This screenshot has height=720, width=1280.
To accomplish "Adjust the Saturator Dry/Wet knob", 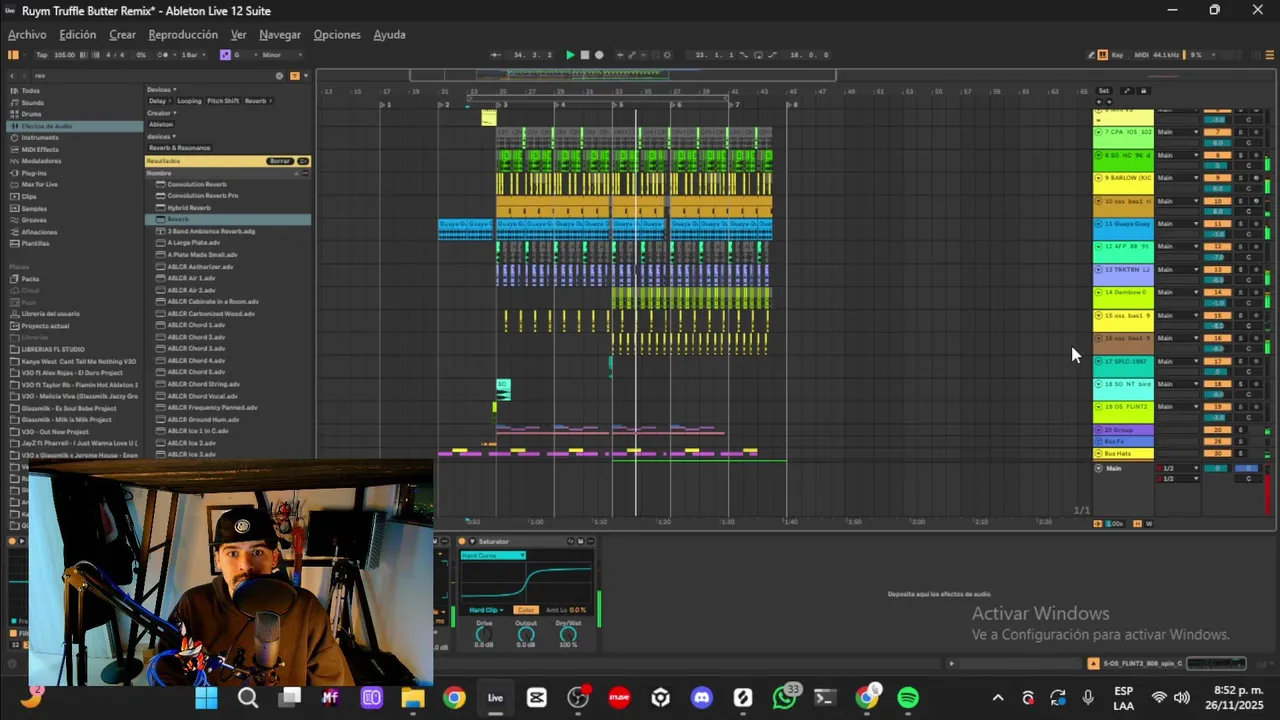I will (568, 634).
